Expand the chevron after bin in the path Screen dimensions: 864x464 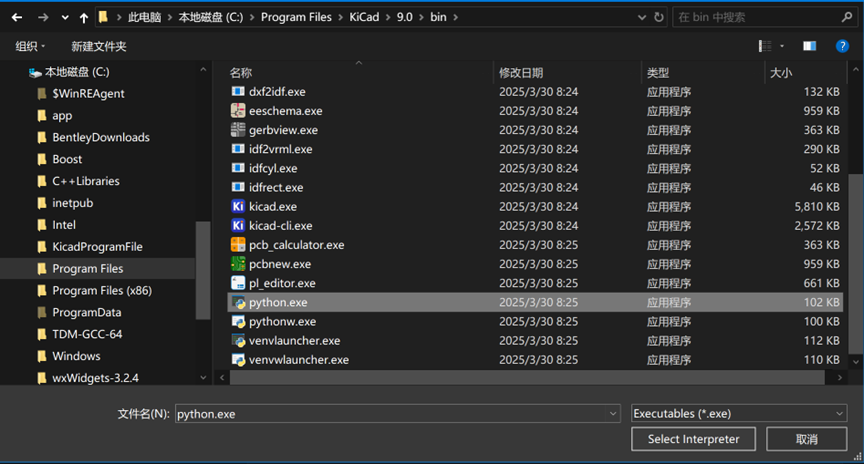(455, 18)
